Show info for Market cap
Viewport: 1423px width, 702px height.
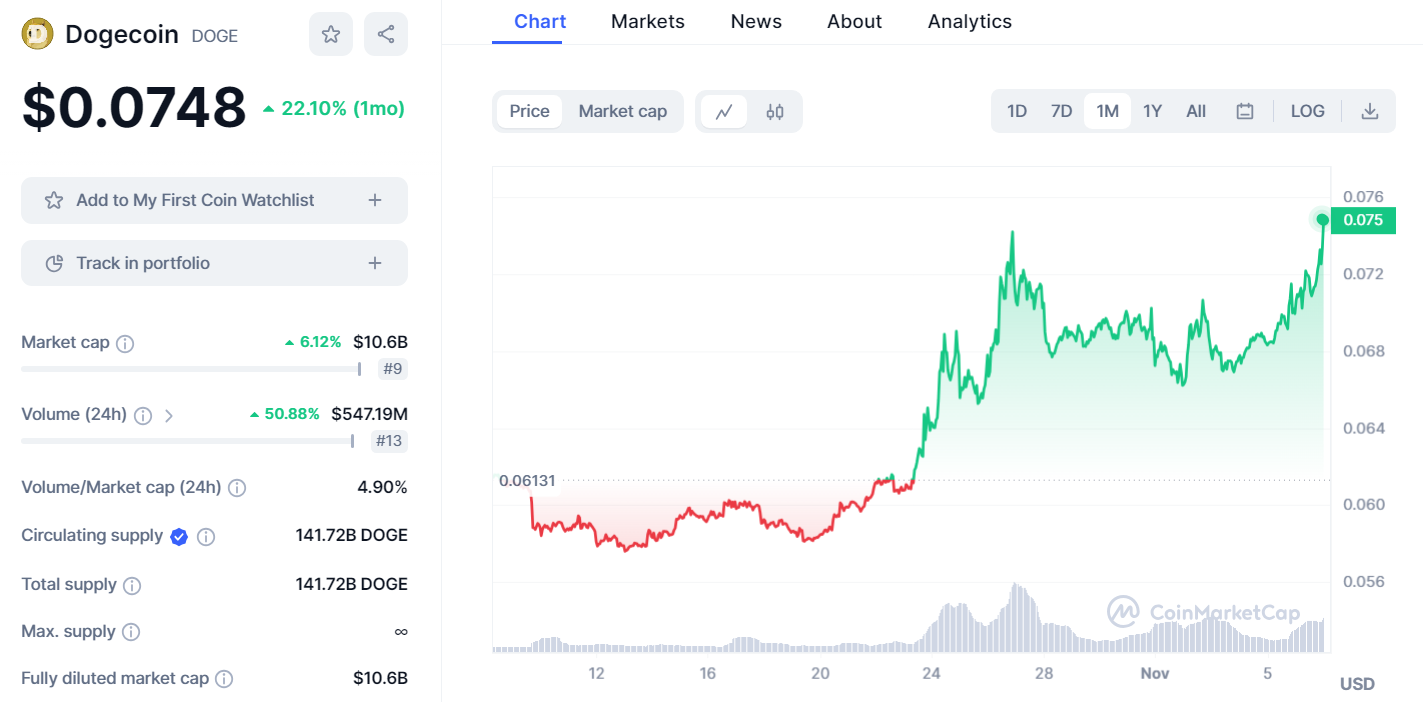pyautogui.click(x=125, y=344)
